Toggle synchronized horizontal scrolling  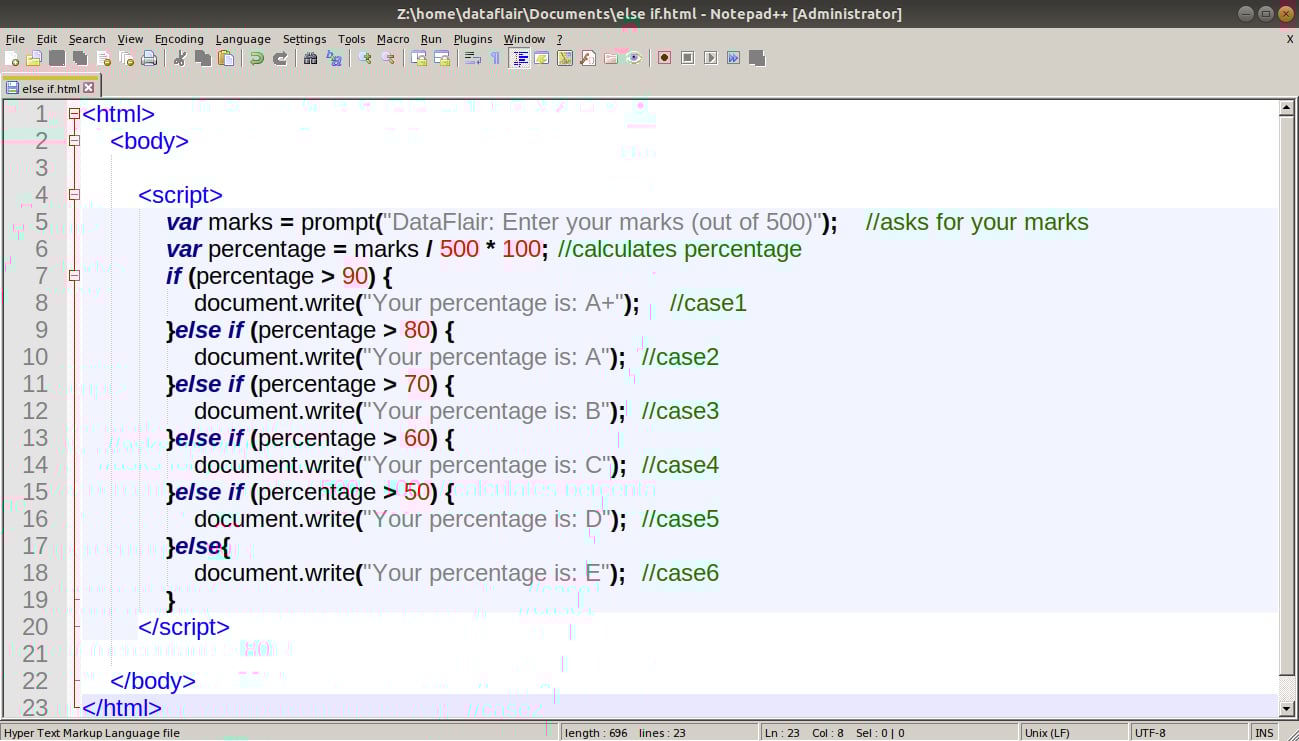[x=442, y=58]
